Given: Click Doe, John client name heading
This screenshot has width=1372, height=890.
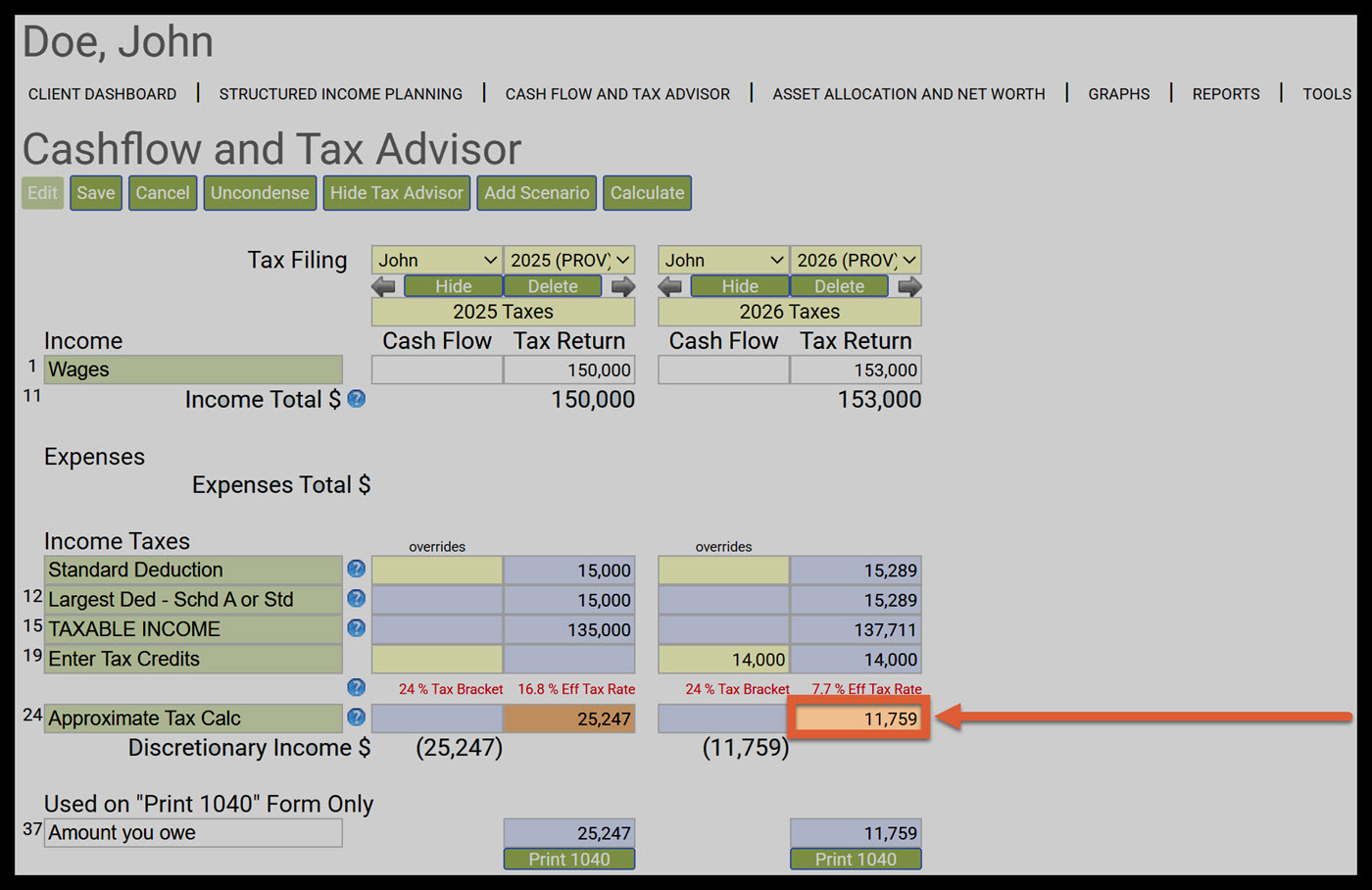Looking at the screenshot, I should pyautogui.click(x=118, y=42).
